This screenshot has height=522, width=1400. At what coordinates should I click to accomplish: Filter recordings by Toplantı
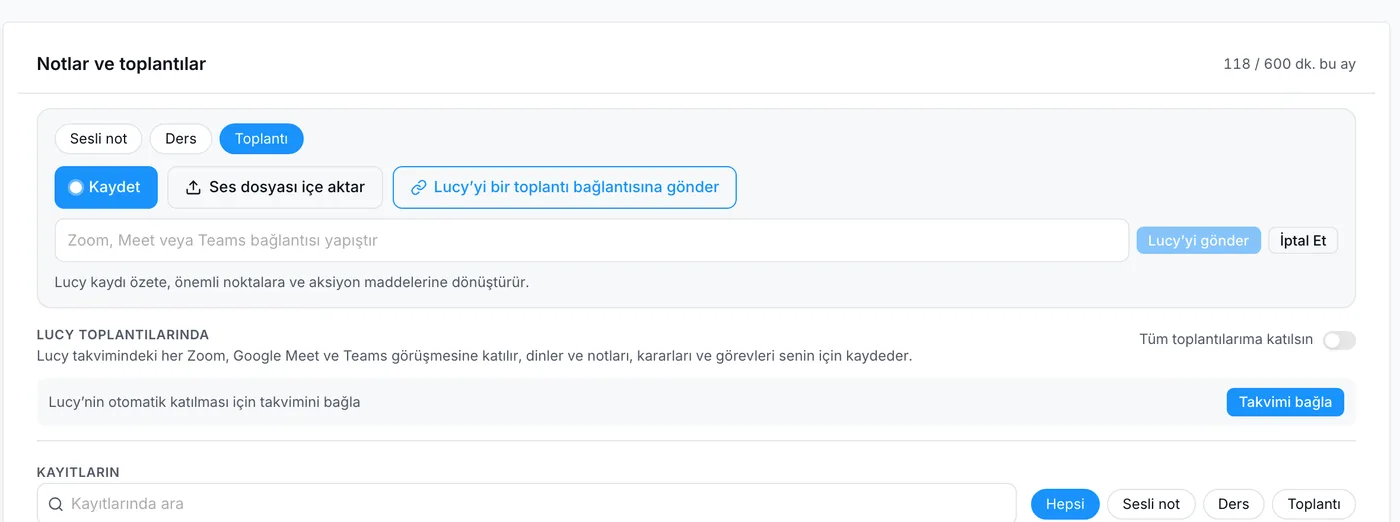pos(1314,504)
